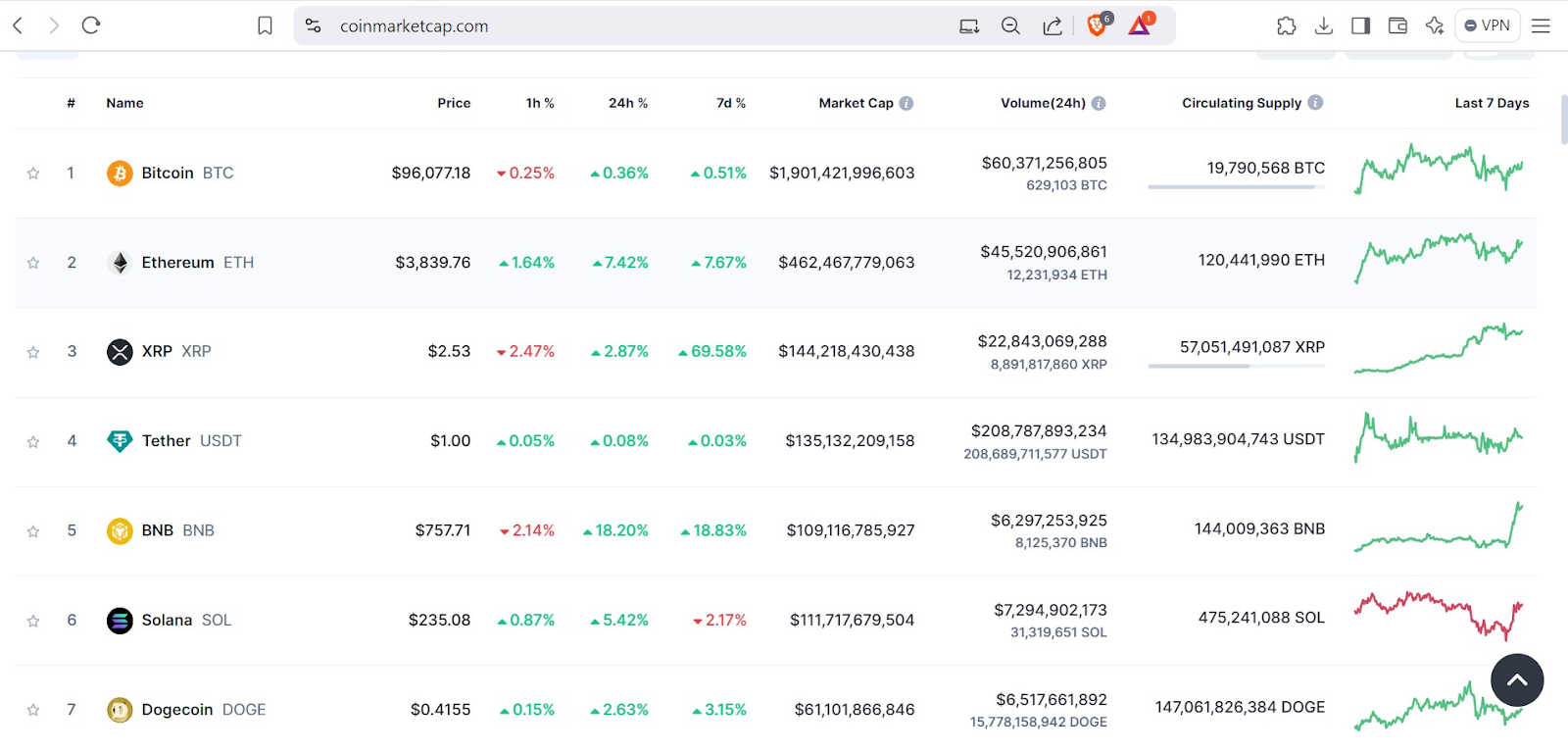Toggle the Solana watchlist star

pos(33,621)
